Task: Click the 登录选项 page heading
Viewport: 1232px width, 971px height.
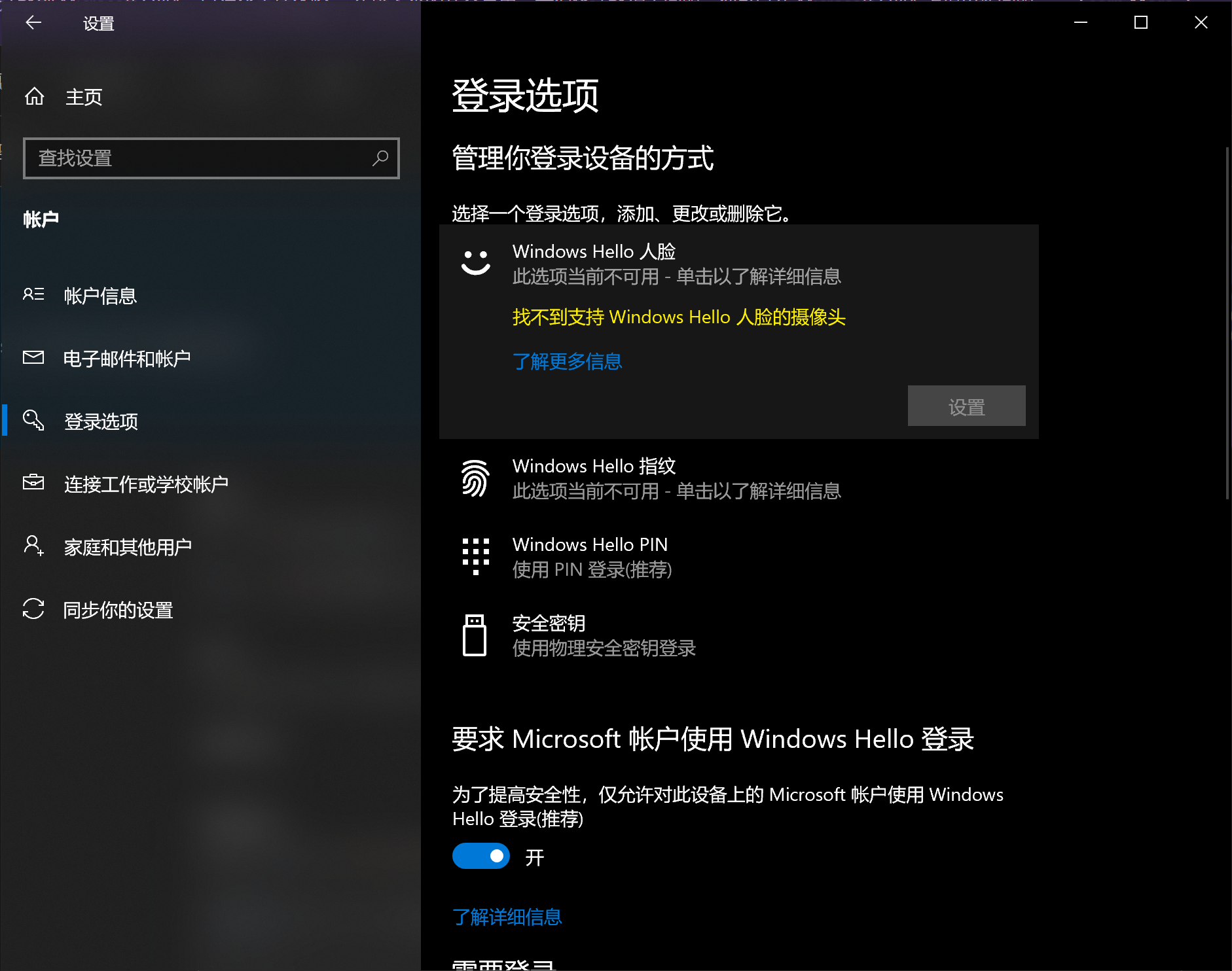Action: pos(525,96)
